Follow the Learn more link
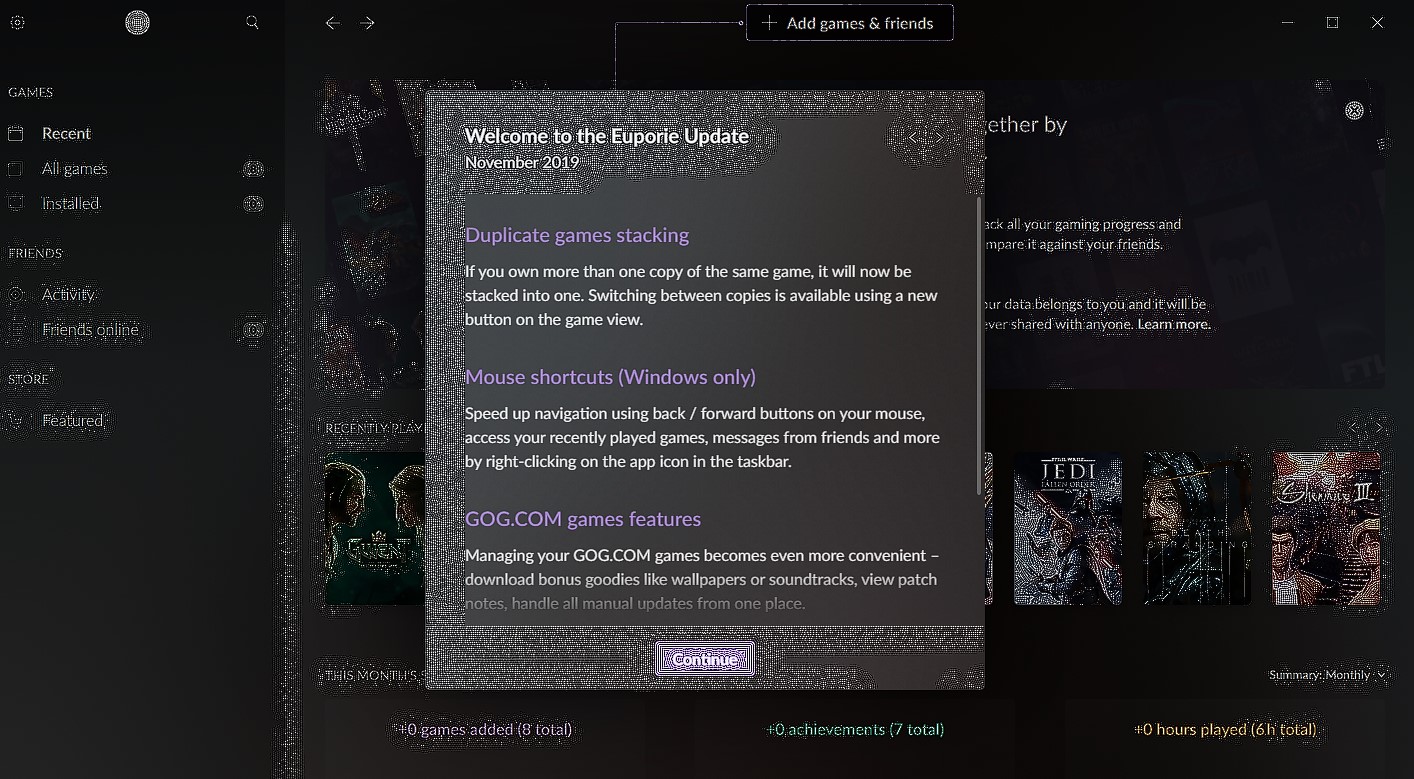This screenshot has height=779, width=1414. tap(1174, 324)
